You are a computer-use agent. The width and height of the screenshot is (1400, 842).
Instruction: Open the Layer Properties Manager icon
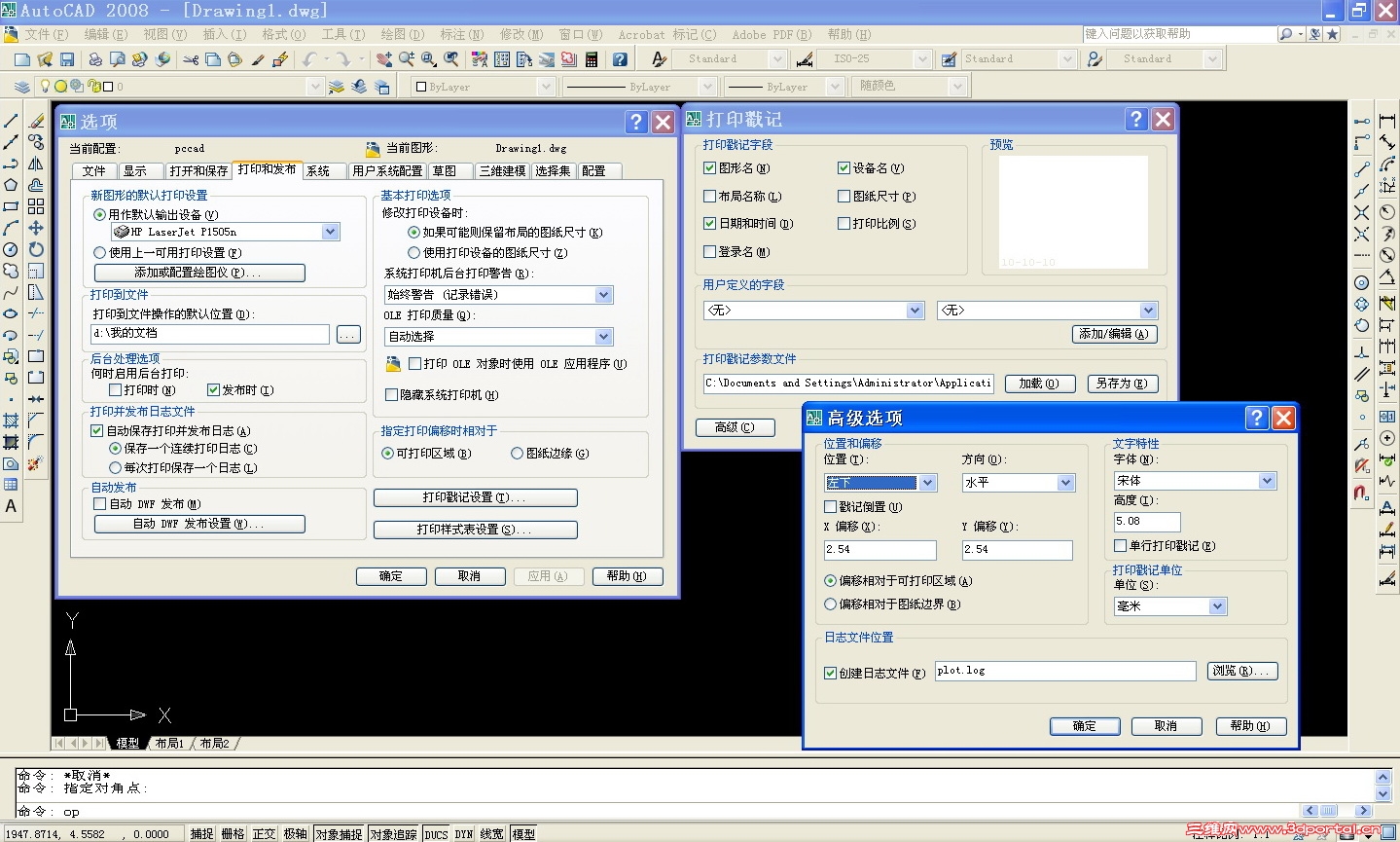pyautogui.click(x=21, y=87)
